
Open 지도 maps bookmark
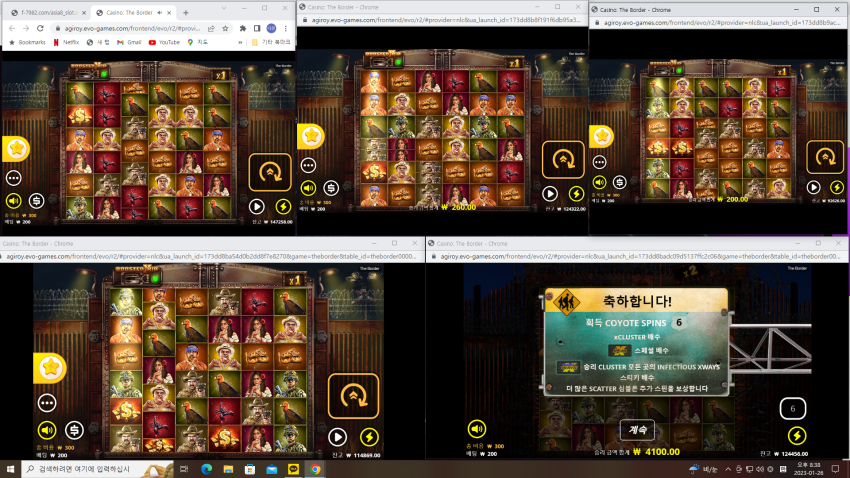(x=198, y=42)
